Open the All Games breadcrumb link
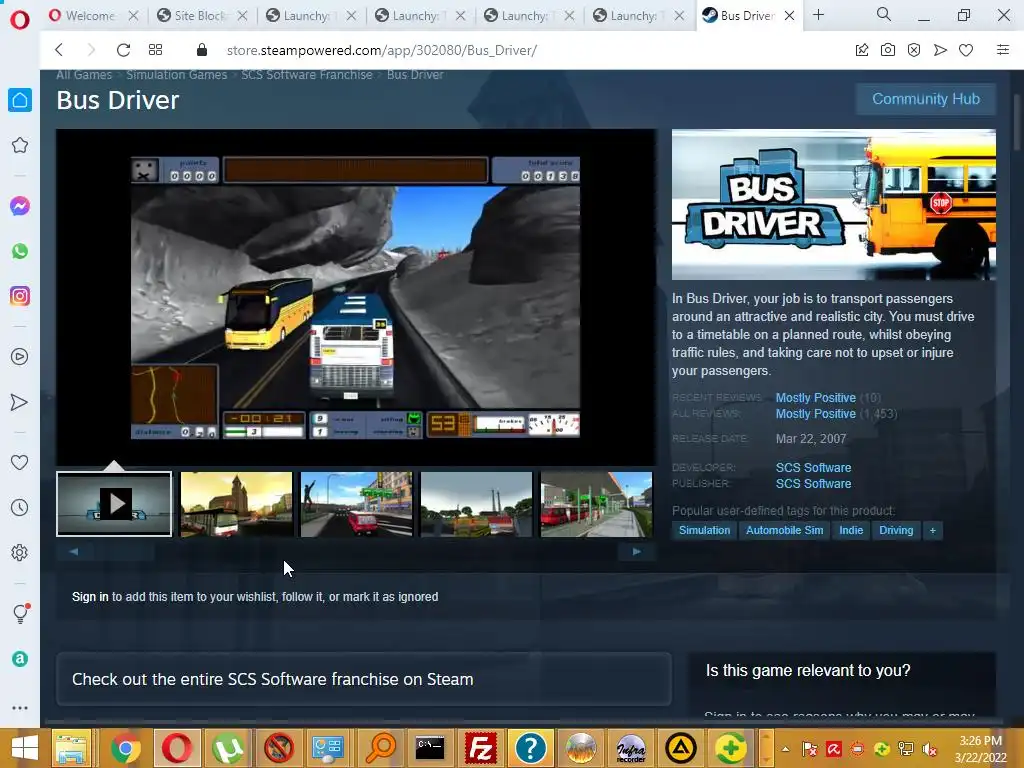This screenshot has width=1024, height=768. tap(84, 74)
